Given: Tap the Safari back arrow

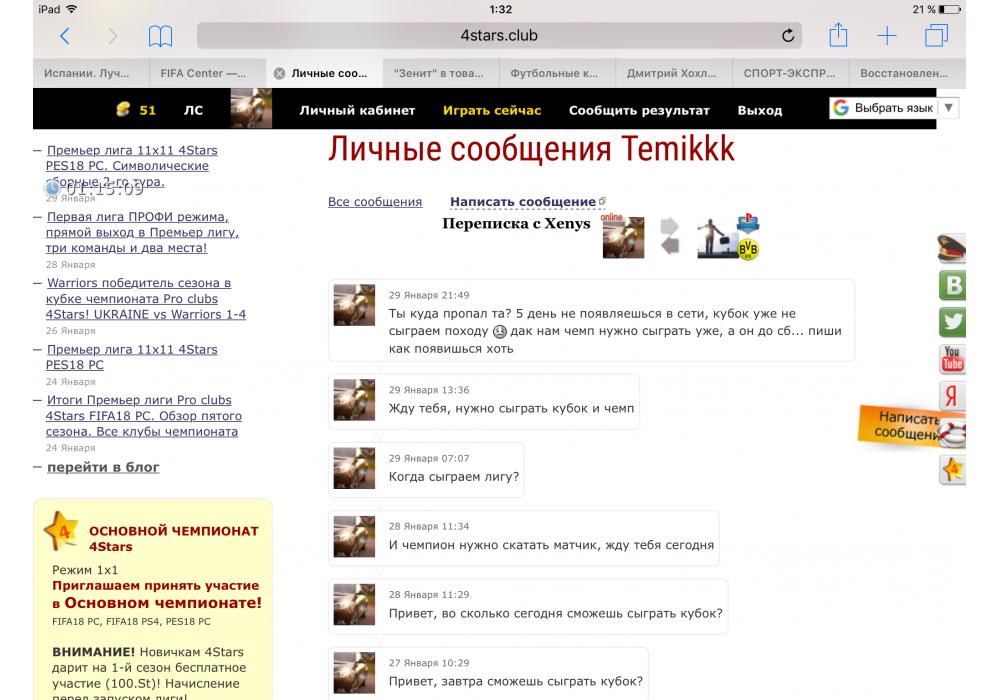Looking at the screenshot, I should [65, 36].
